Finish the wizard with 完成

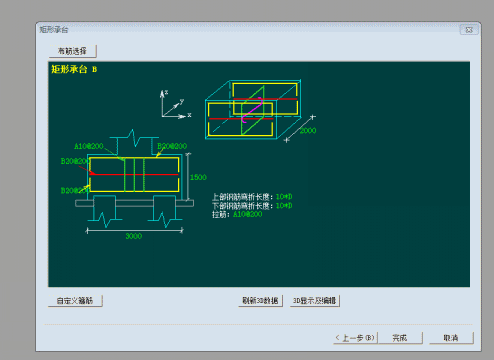click(x=400, y=338)
